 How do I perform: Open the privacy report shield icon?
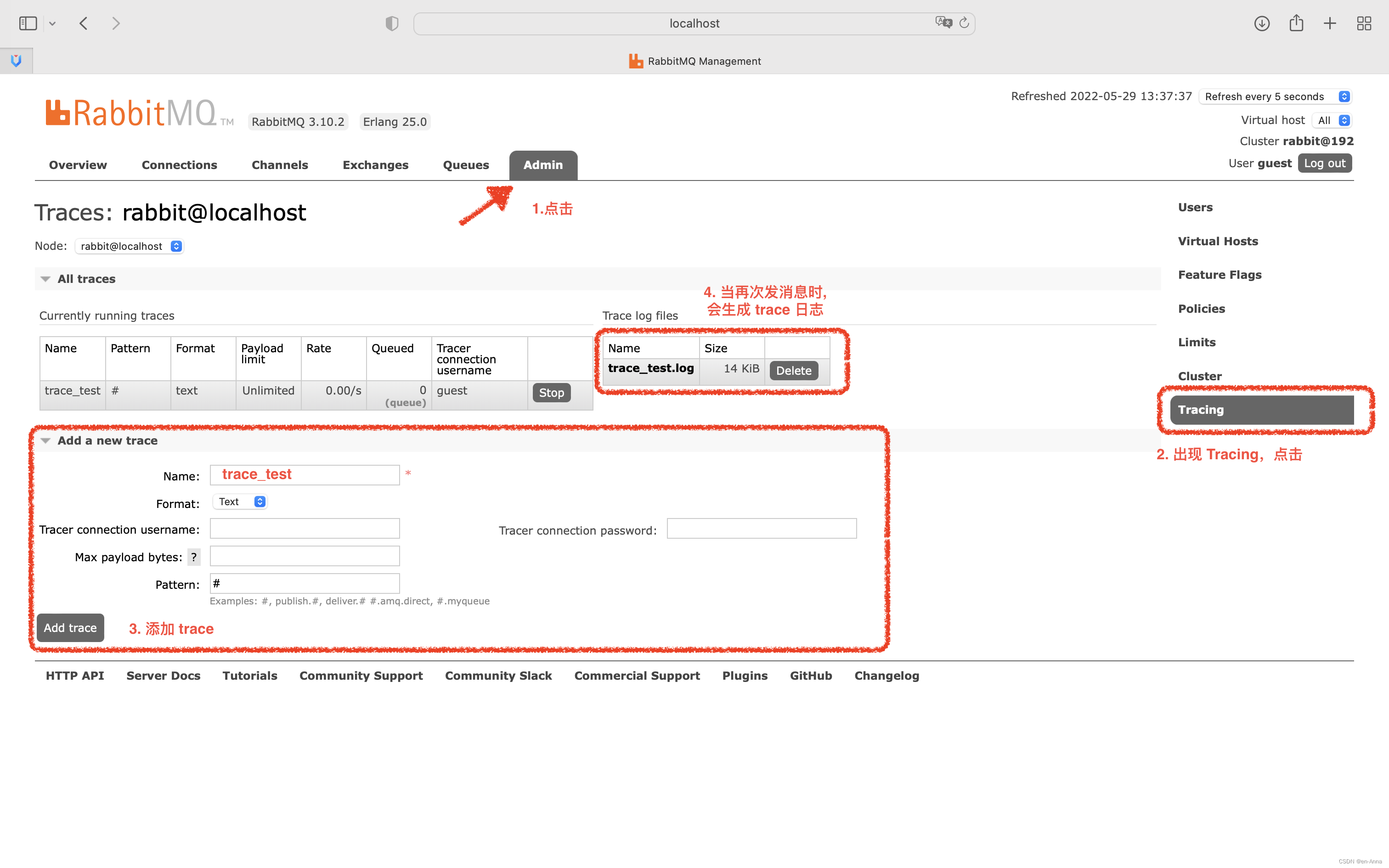(391, 23)
